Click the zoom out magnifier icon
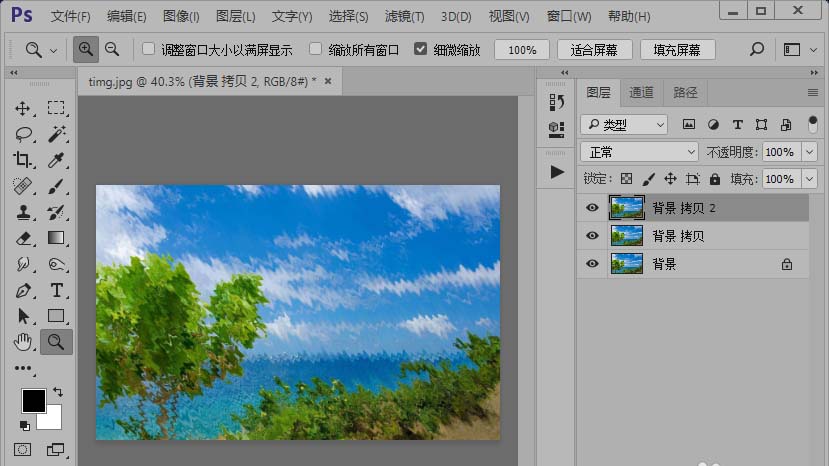Viewport: 829px width, 466px height. coord(112,49)
